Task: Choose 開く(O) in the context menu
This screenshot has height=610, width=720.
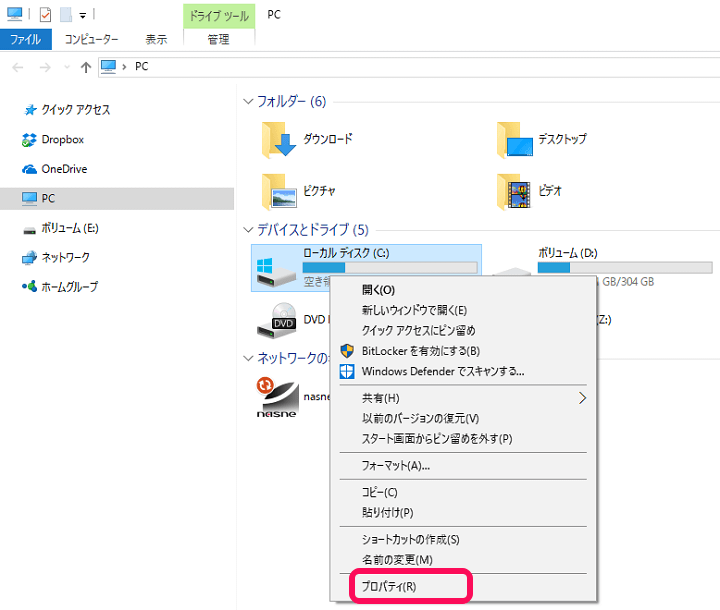Action: (x=463, y=290)
